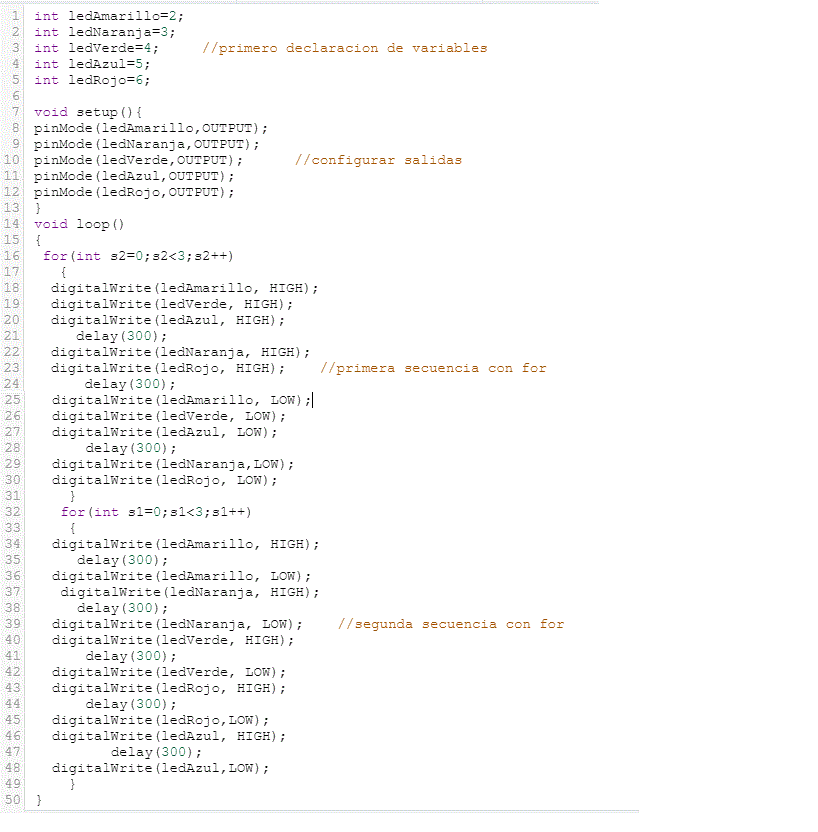Image resolution: width=818 pixels, height=832 pixels.
Task: Click the 'segunda secuencia con for' comment
Action: point(451,624)
